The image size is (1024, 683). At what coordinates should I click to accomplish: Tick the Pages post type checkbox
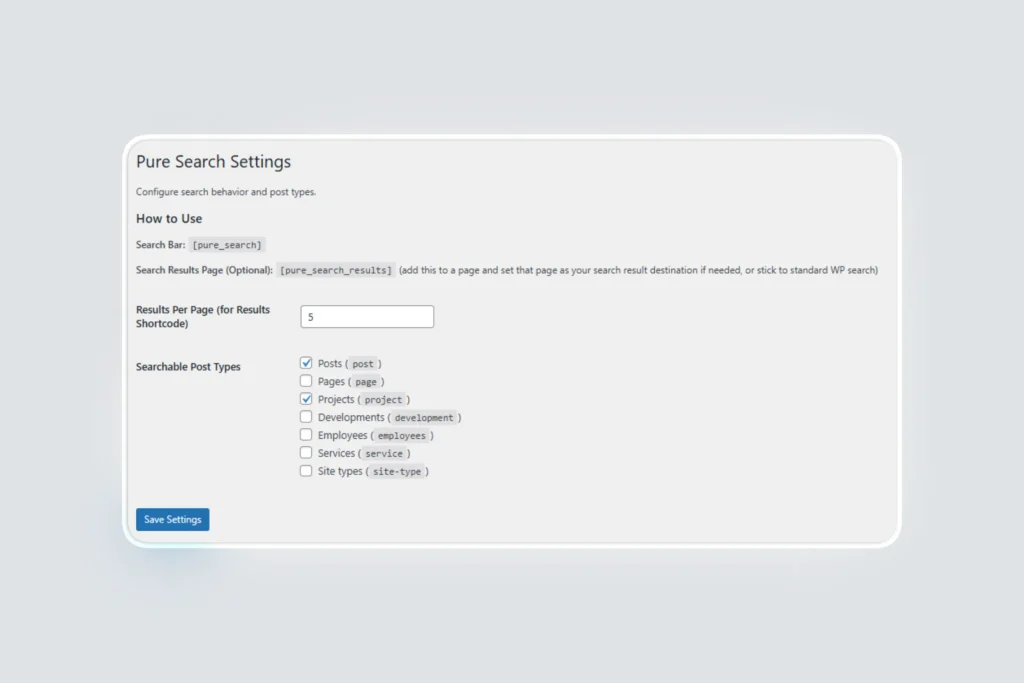[x=306, y=381]
